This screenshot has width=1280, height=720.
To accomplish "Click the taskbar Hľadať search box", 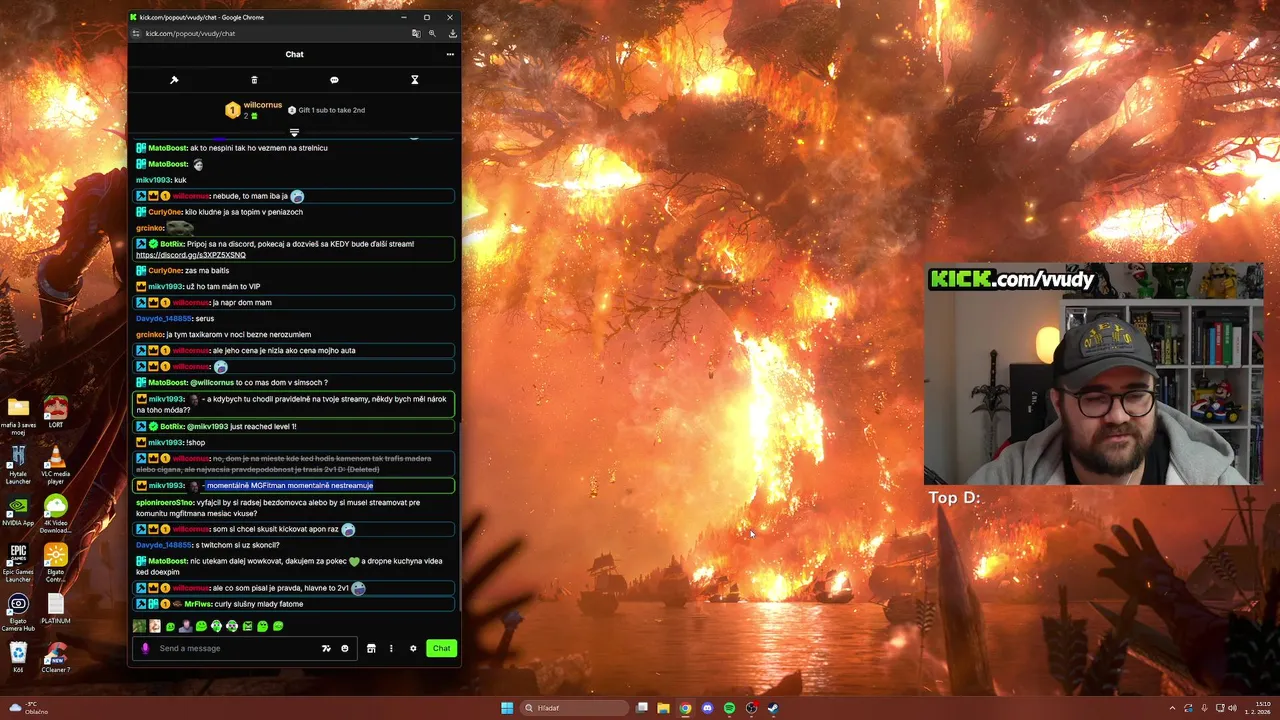I will point(576,708).
